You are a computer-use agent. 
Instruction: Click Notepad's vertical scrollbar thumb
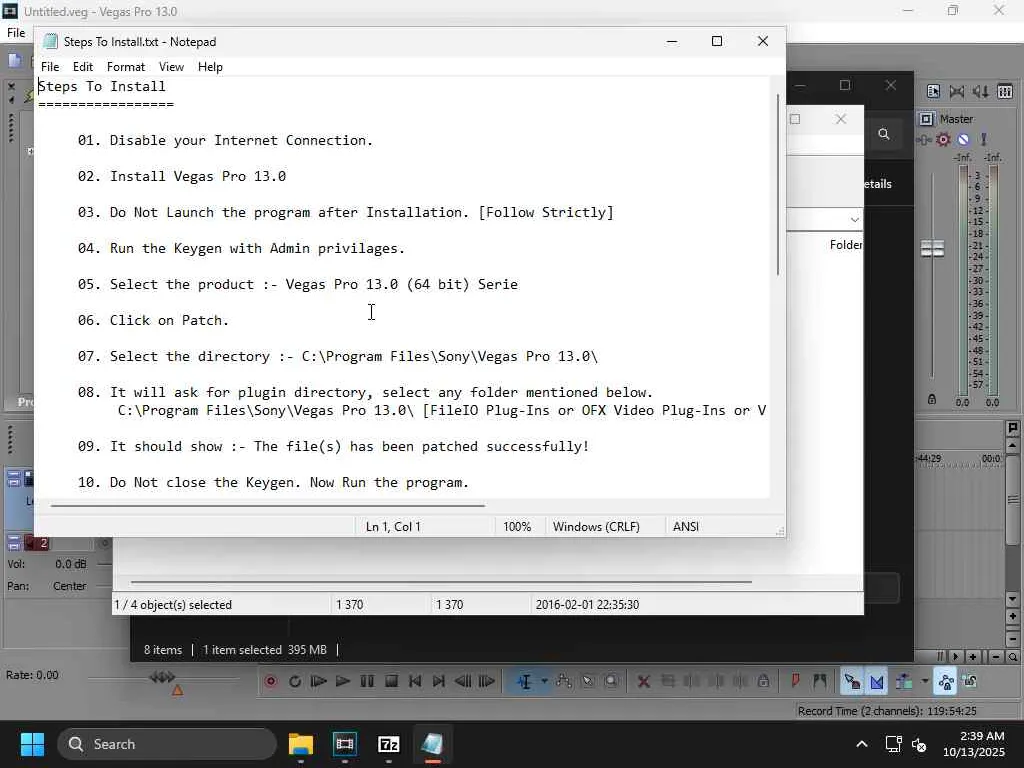778,185
